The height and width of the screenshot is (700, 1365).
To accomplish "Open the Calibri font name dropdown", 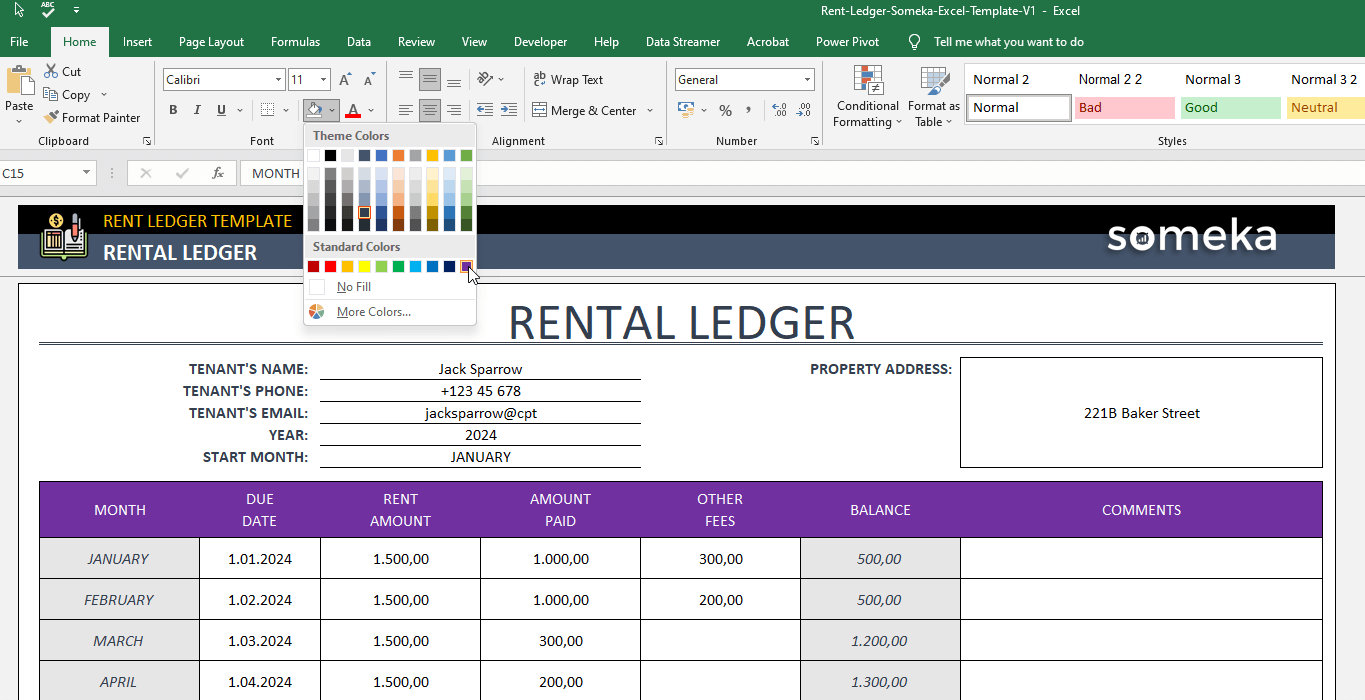I will [x=278, y=80].
